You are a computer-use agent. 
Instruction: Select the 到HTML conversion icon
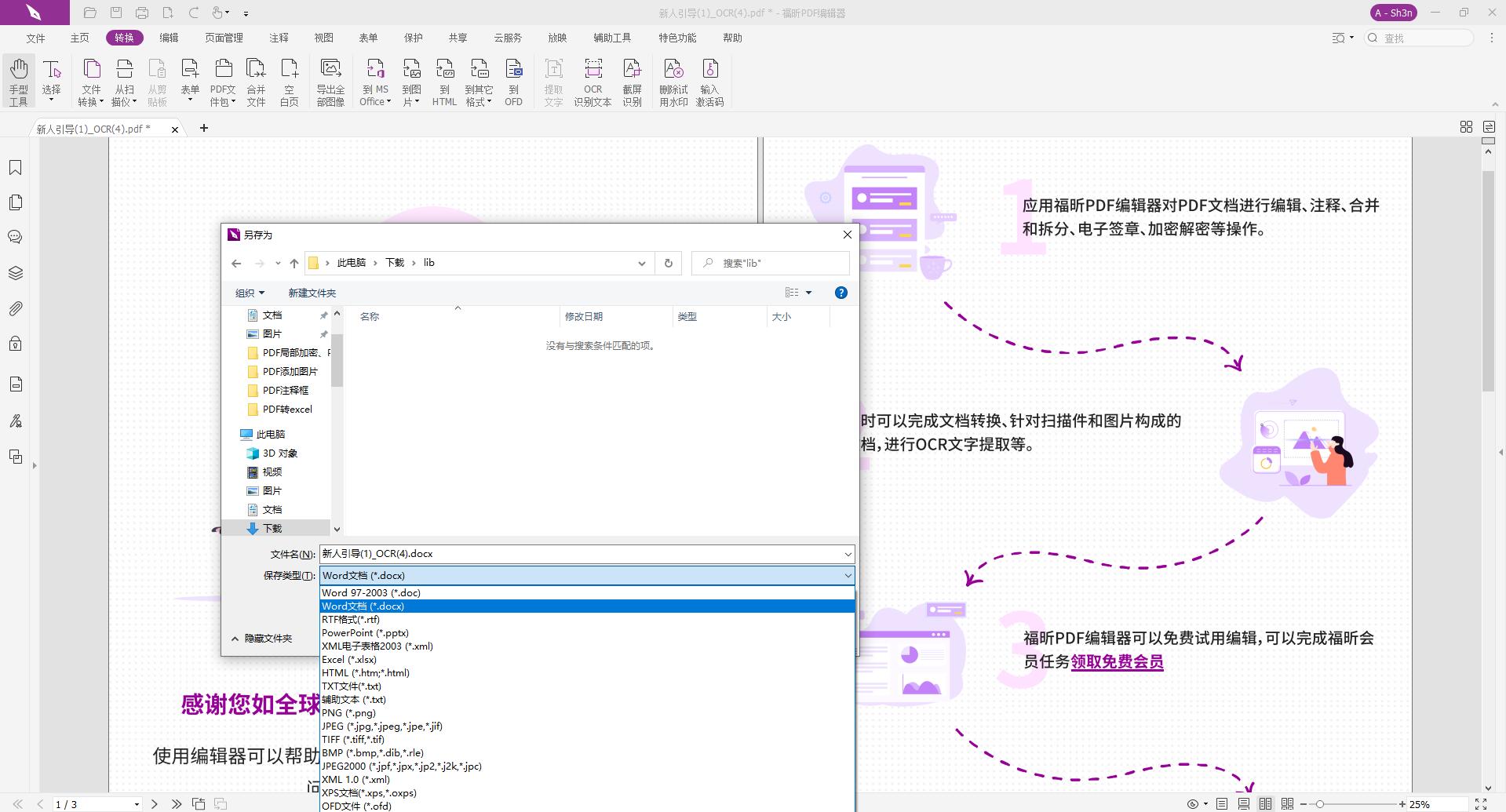[x=444, y=81]
